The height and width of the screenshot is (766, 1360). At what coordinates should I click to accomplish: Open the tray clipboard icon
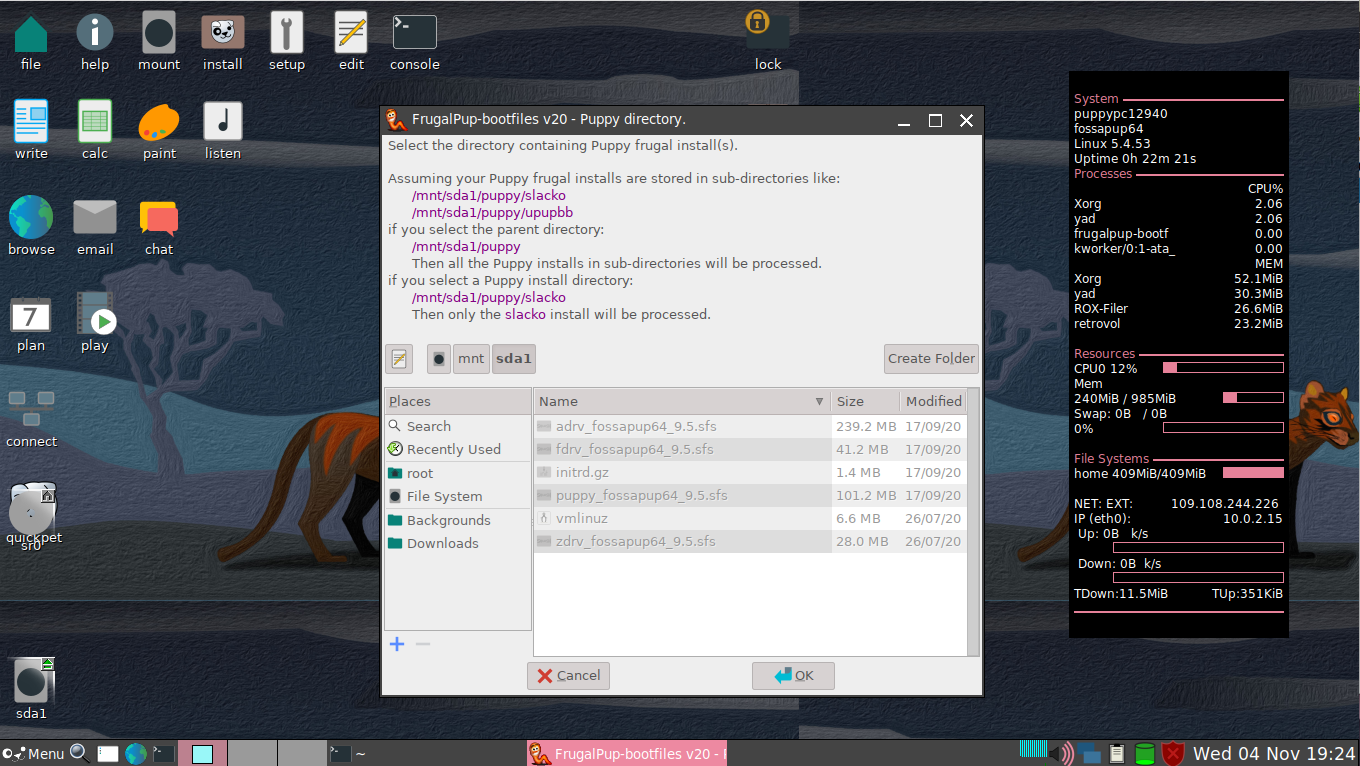[x=1118, y=753]
